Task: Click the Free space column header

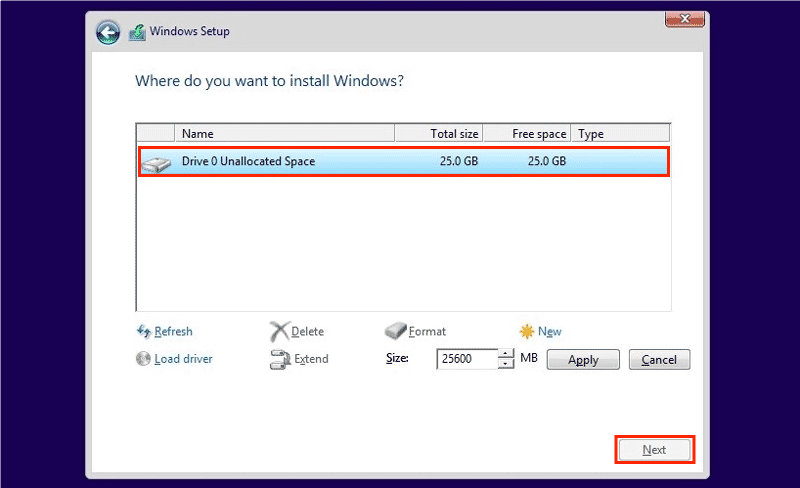Action: point(527,134)
